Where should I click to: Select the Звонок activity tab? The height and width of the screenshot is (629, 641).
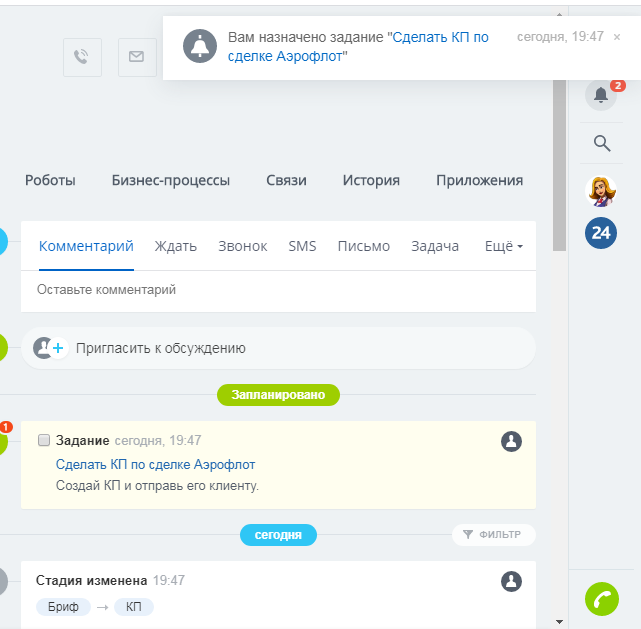click(x=243, y=246)
